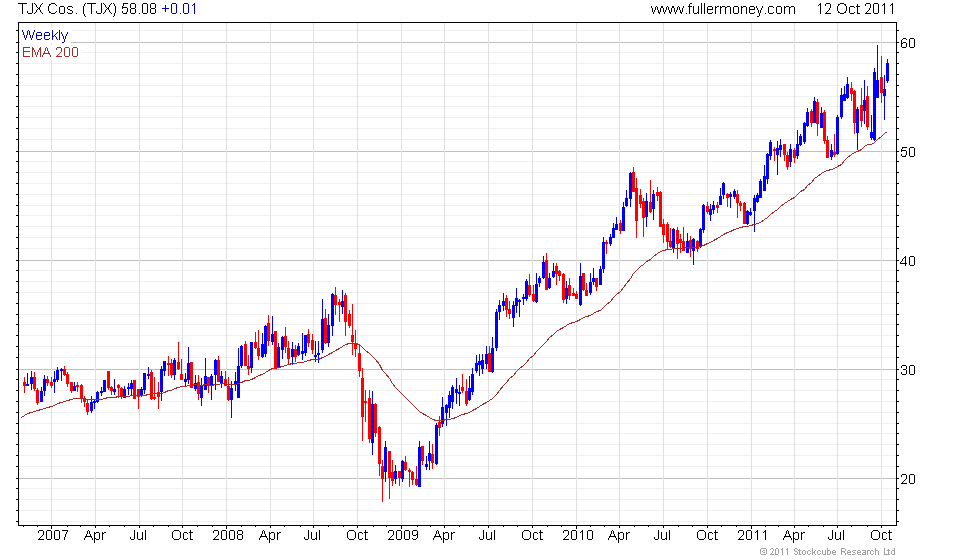Click the 2009 year axis label
The height and width of the screenshot is (560, 980).
click(x=402, y=536)
